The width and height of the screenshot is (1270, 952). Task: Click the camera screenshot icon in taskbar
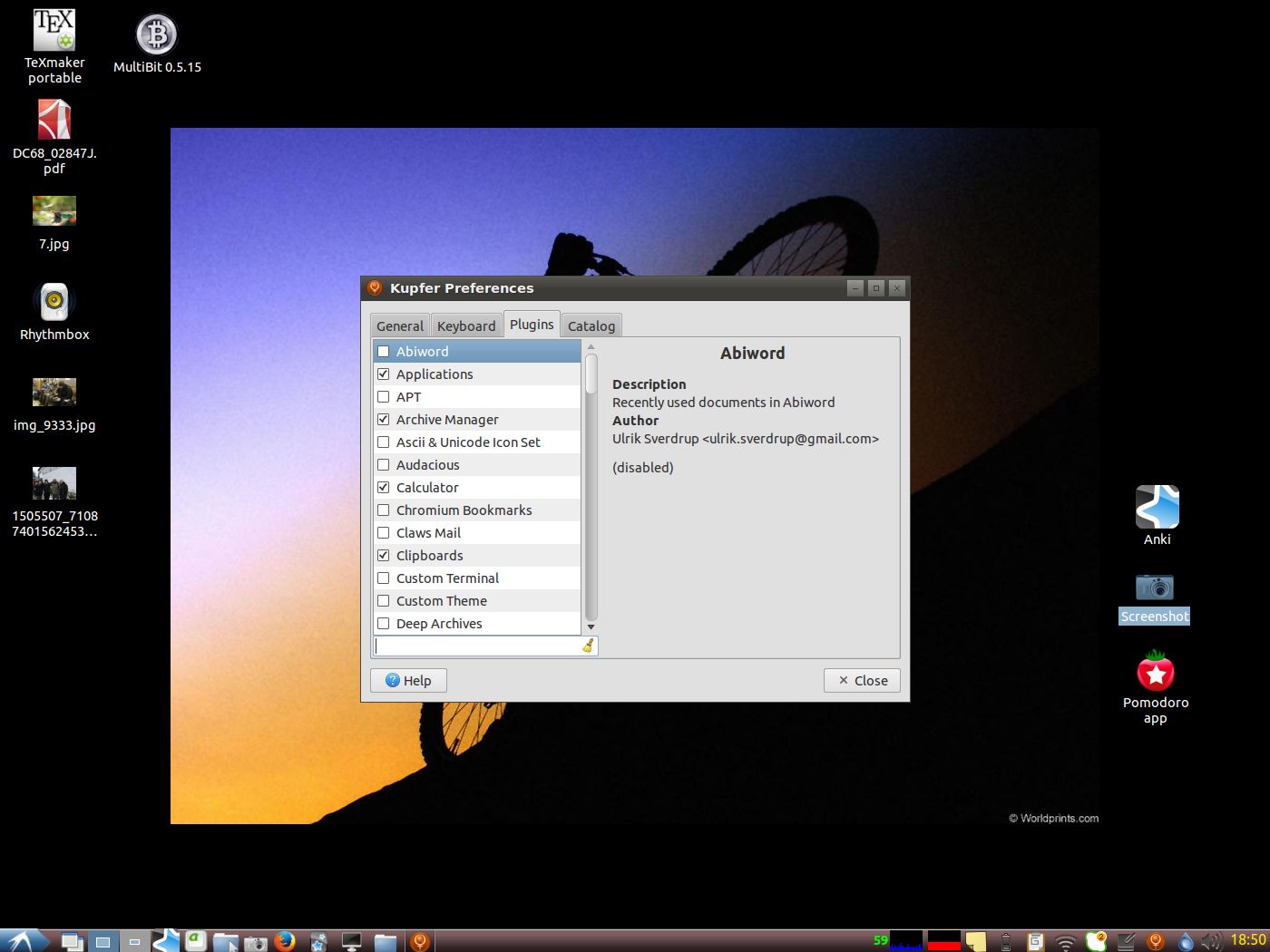(x=256, y=943)
